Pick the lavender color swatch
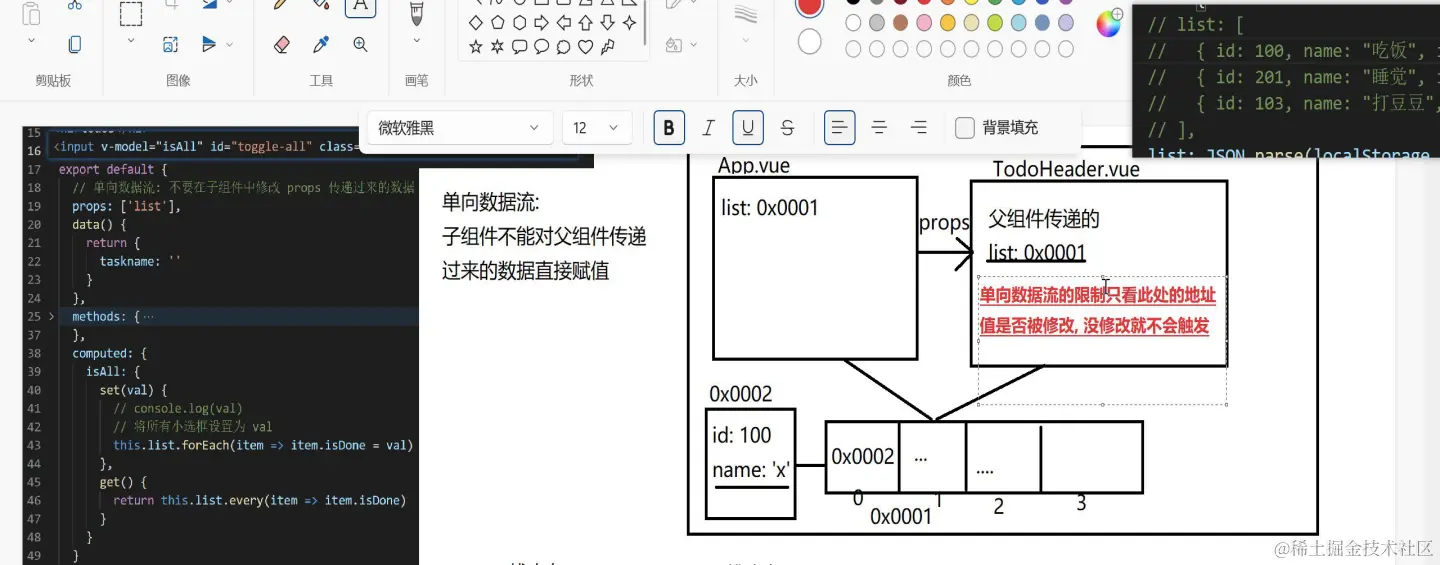This screenshot has width=1440, height=565. 1066,23
